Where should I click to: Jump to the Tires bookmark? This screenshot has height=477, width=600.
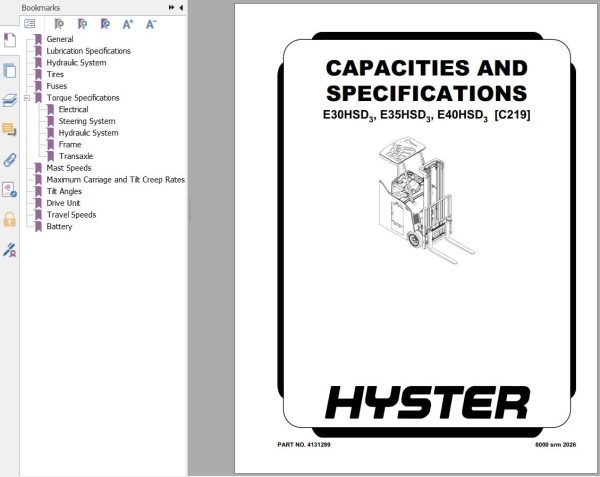pyautogui.click(x=55, y=74)
